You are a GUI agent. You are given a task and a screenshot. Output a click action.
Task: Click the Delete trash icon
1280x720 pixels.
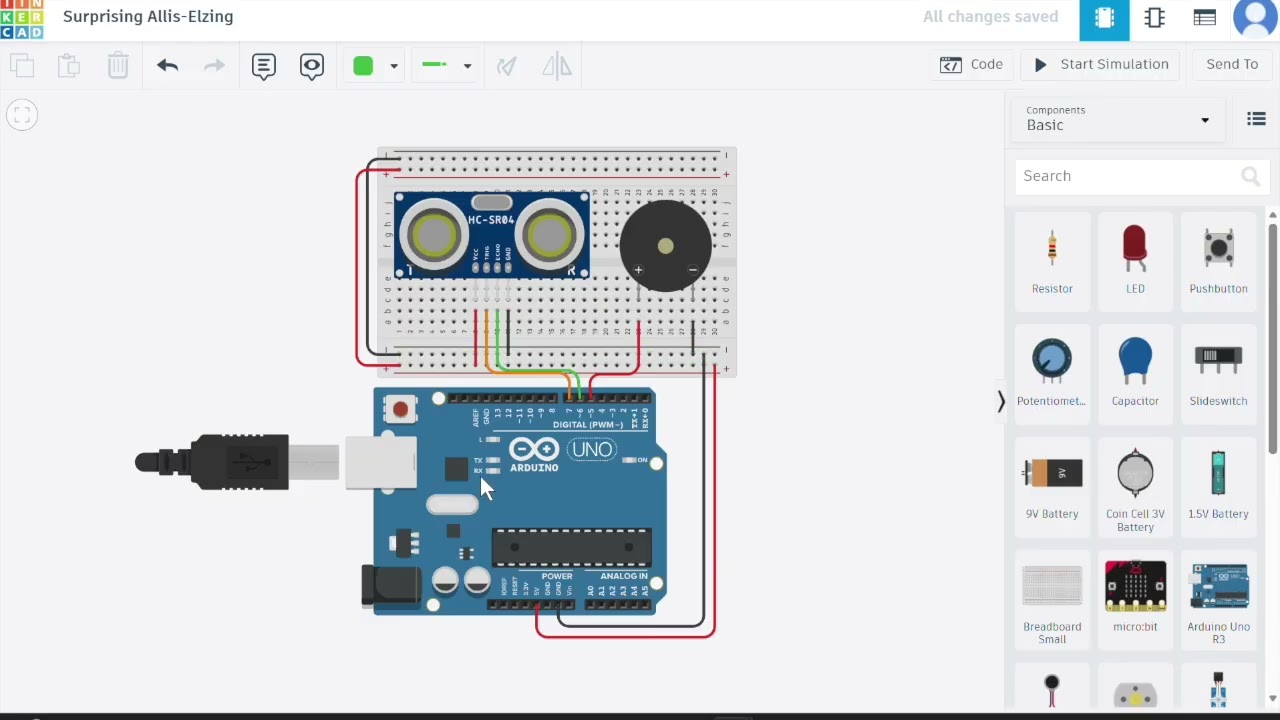pos(118,66)
